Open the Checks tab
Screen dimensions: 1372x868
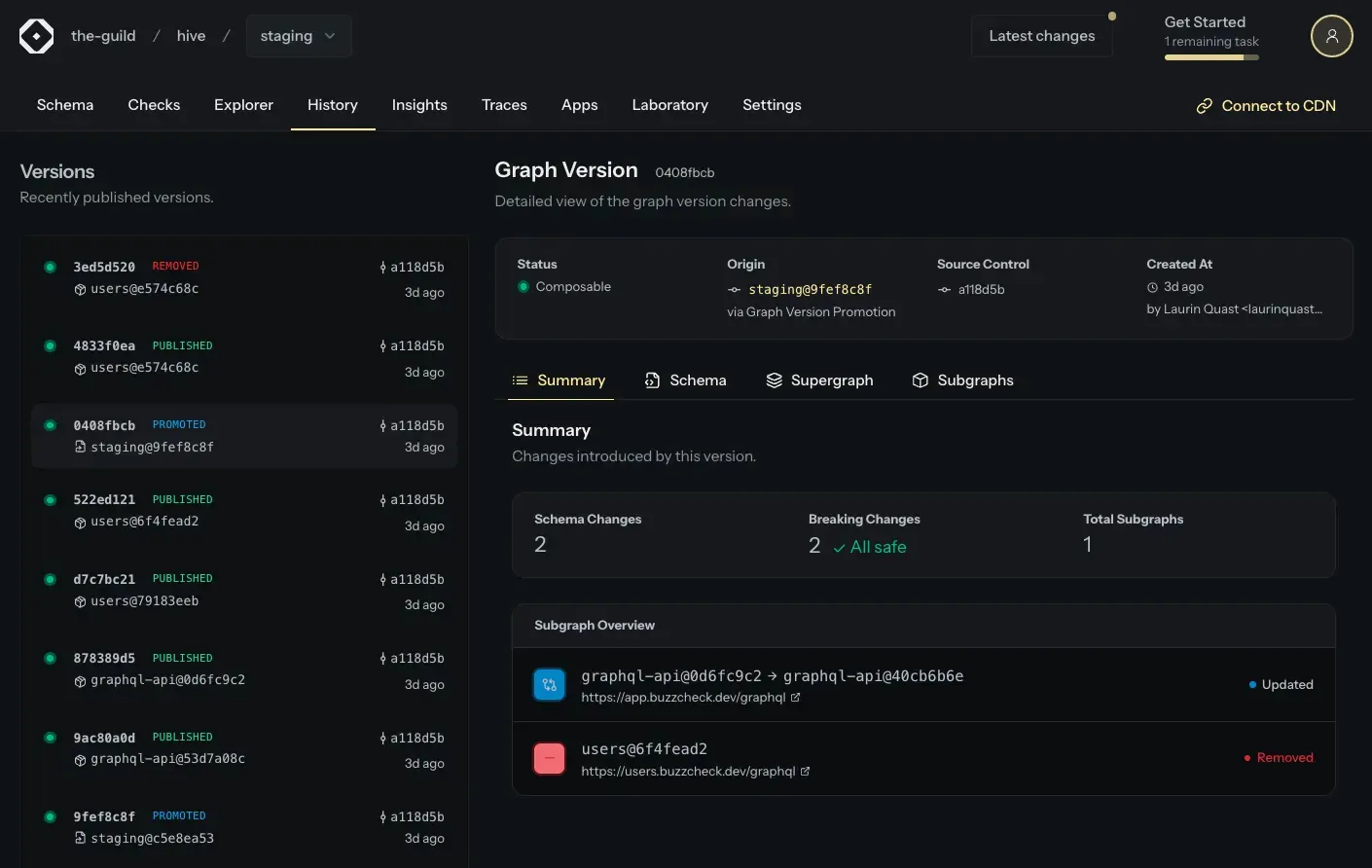[x=154, y=105]
